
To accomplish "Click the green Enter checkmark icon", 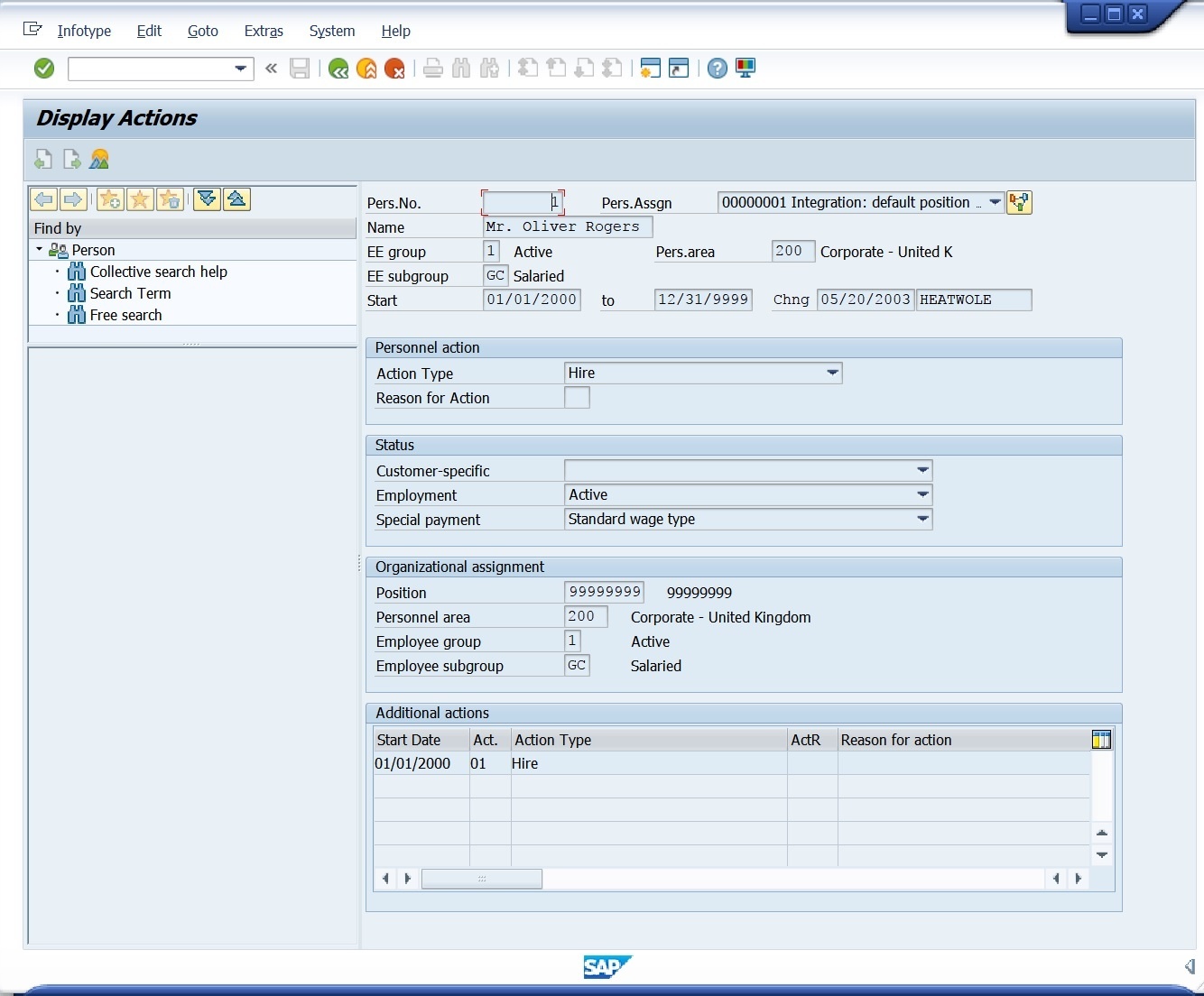I will 44,69.
